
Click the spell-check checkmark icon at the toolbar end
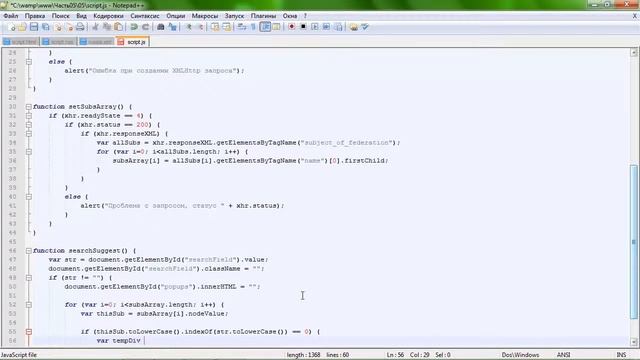[365, 27]
